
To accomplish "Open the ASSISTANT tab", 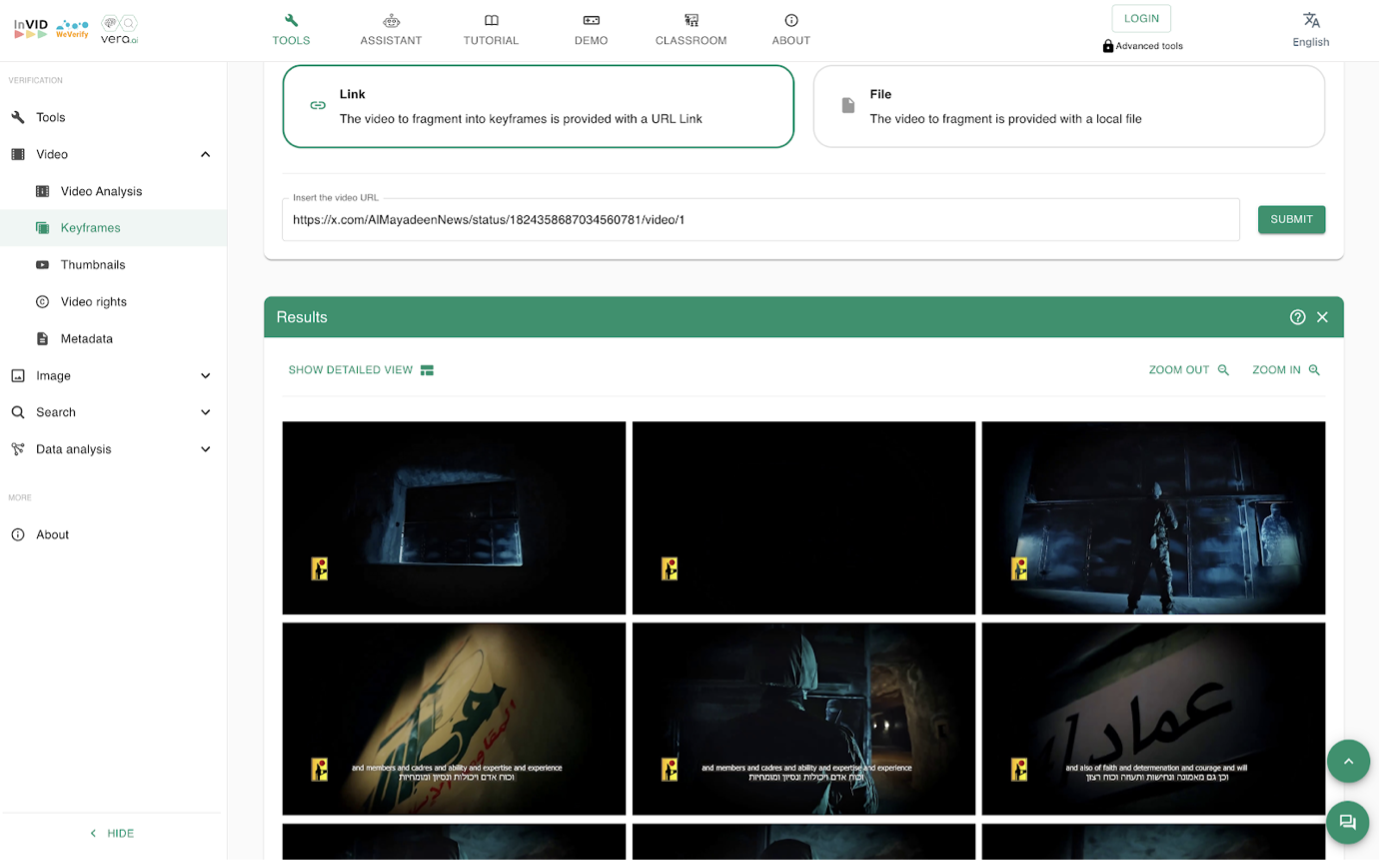I will tap(391, 30).
